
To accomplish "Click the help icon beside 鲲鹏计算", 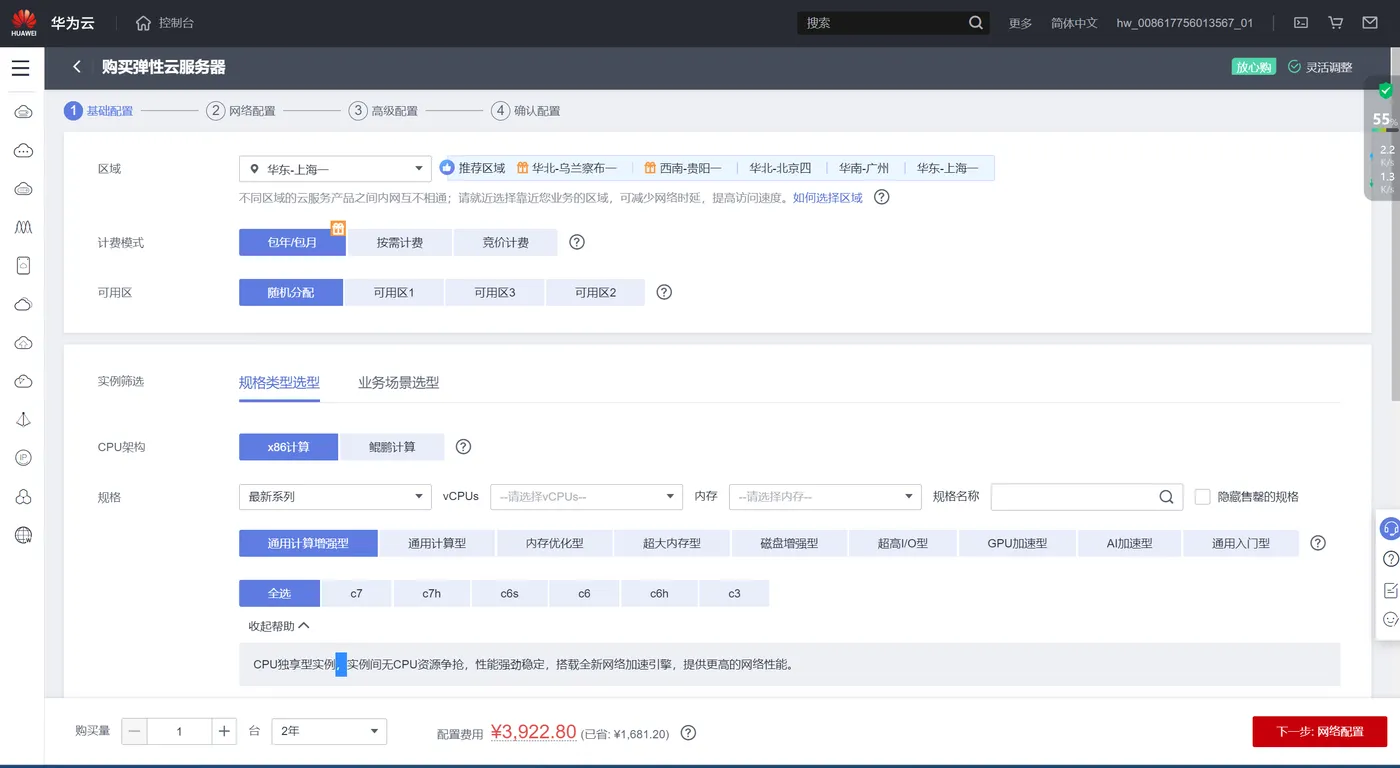I will 463,447.
